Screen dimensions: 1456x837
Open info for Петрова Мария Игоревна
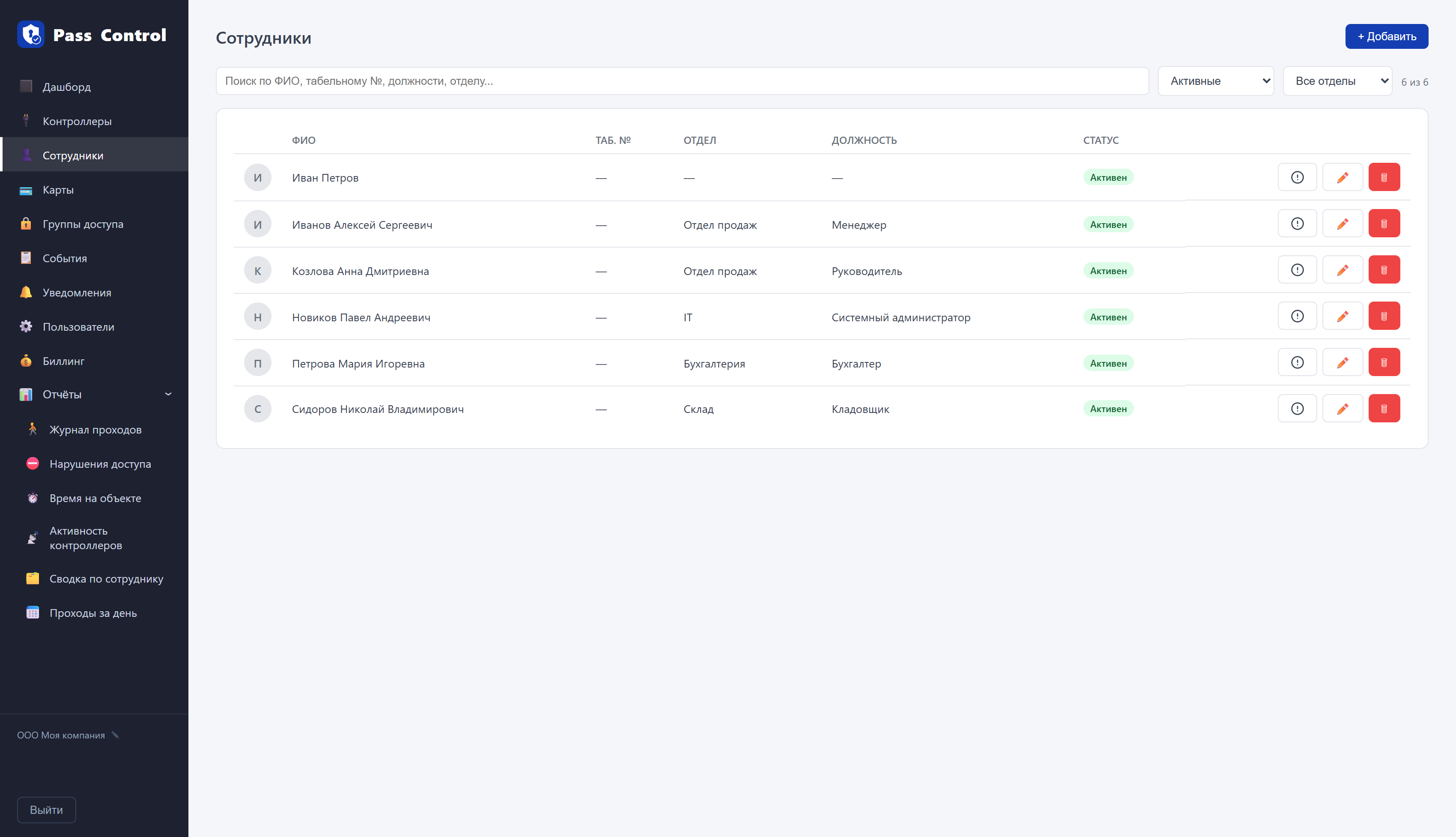1297,362
